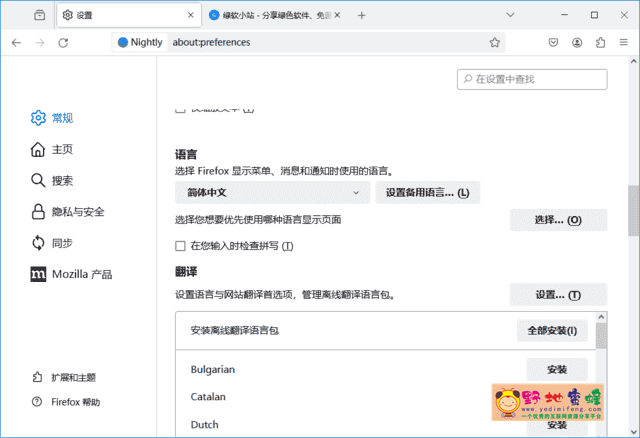This screenshot has width=640, height=438.
Task: Click 全部安装(I) button
Action: pos(552,331)
